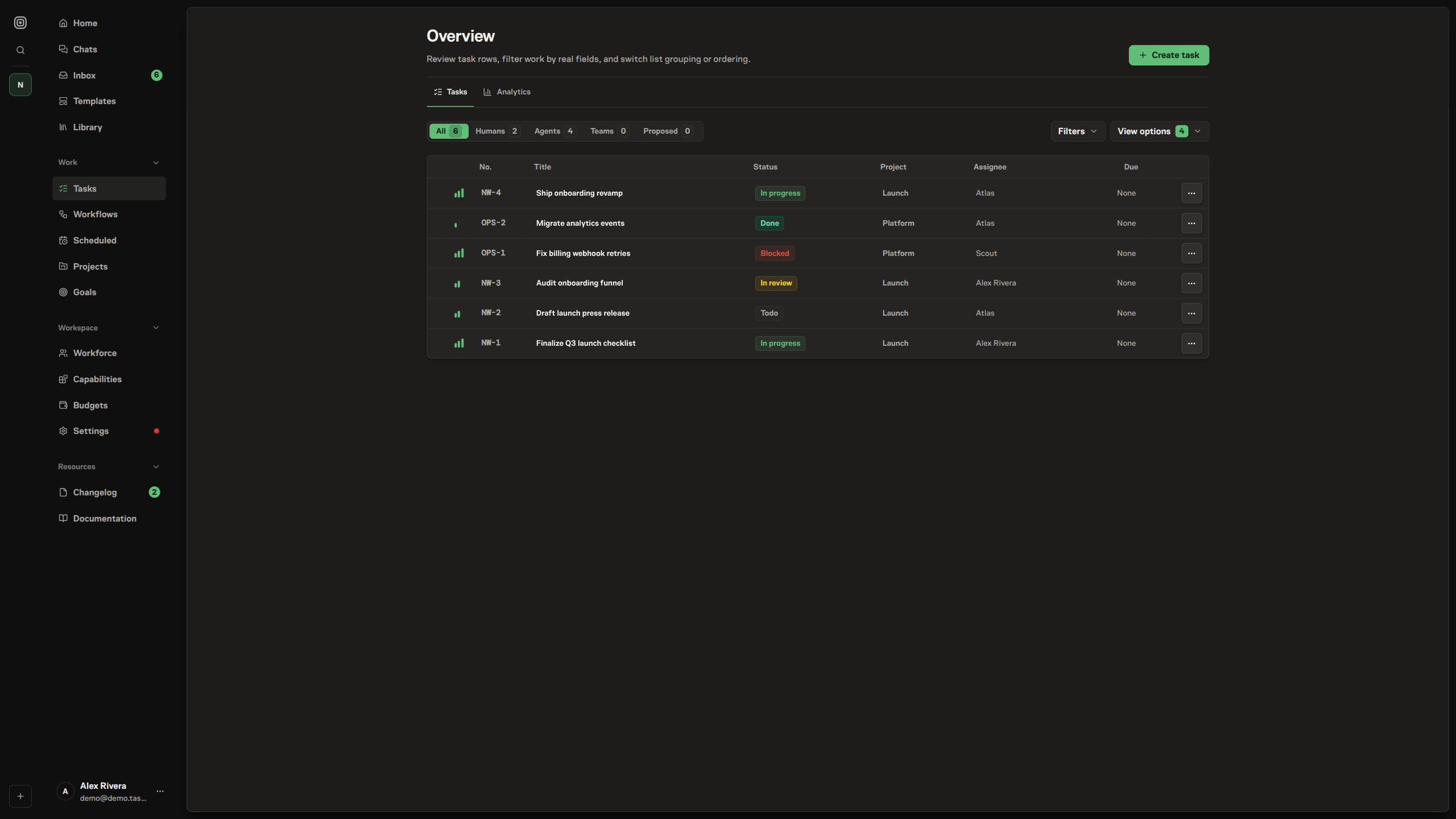Viewport: 1456px width, 819px height.
Task: Open row menu for Draft launch press release
Action: coord(1192,313)
